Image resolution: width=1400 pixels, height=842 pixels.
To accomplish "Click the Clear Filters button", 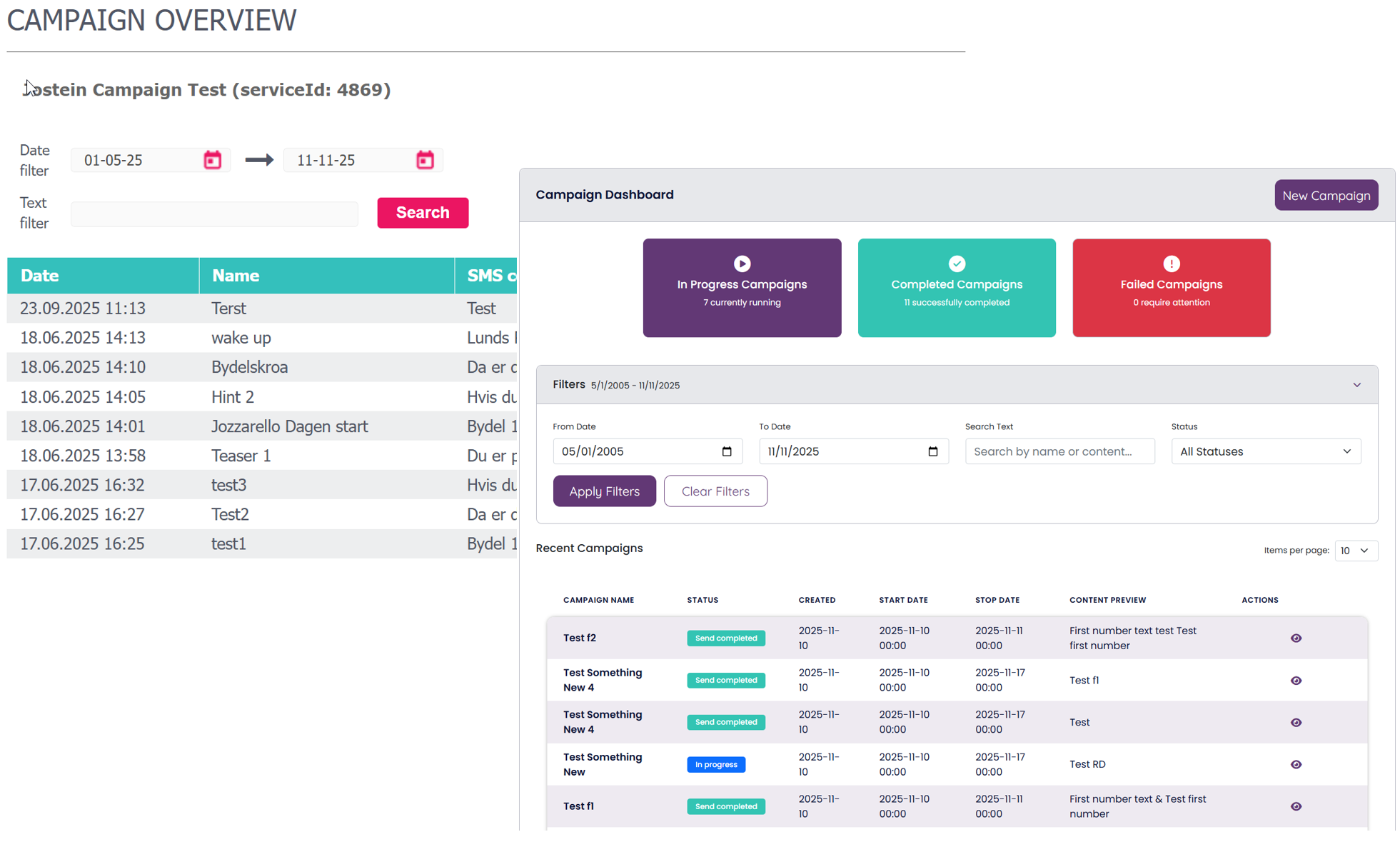I will [715, 491].
